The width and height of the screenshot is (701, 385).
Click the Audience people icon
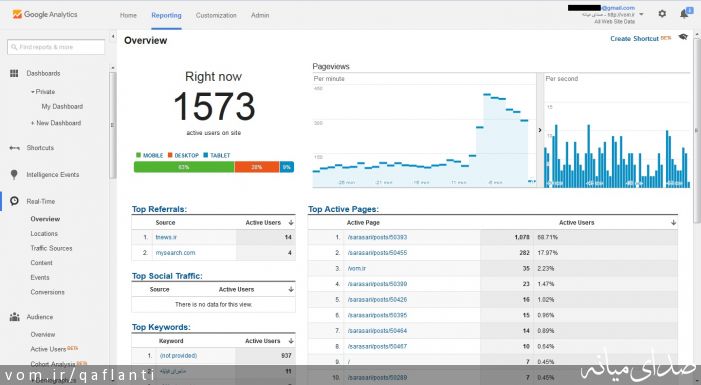click(x=14, y=317)
